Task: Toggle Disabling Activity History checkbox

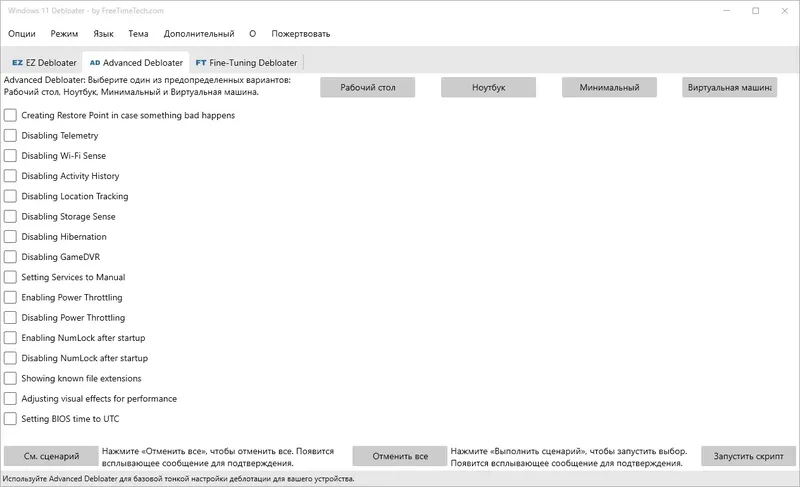Action: point(10,176)
